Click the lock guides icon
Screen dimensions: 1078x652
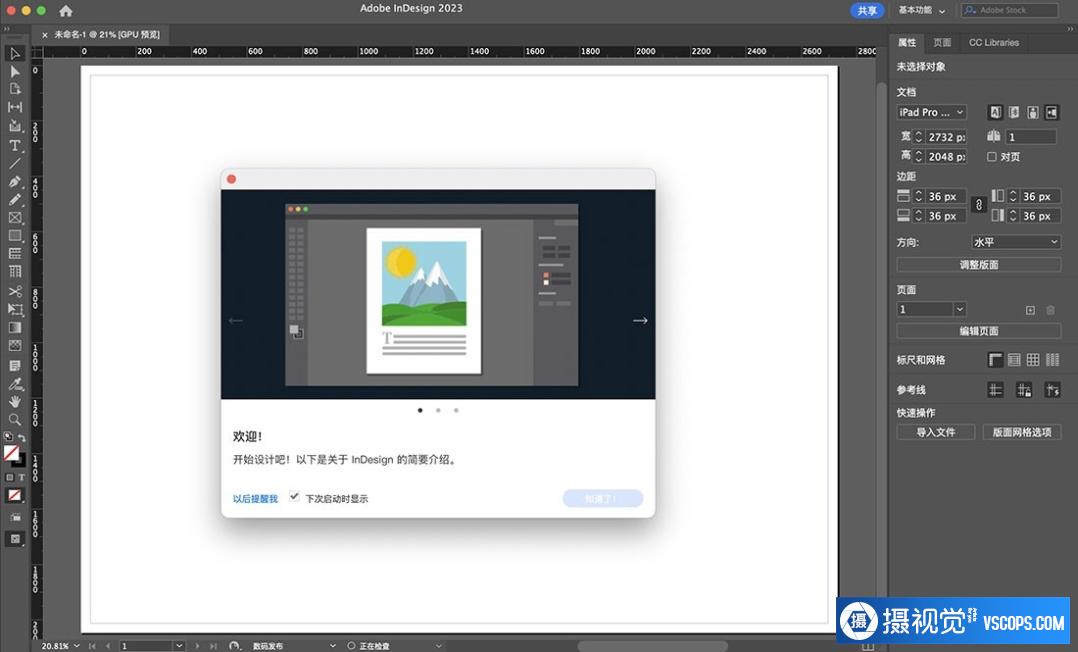(1024, 390)
